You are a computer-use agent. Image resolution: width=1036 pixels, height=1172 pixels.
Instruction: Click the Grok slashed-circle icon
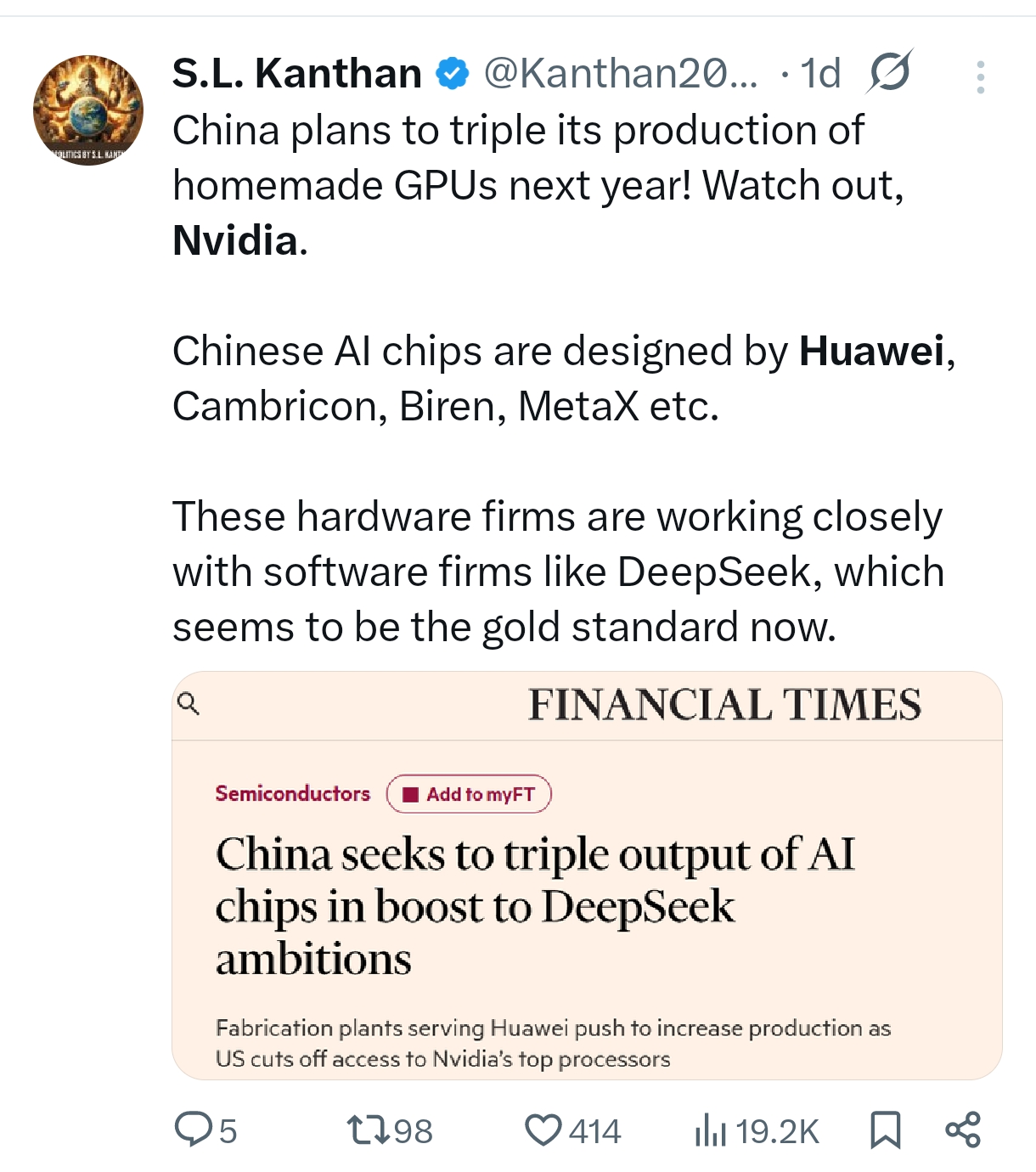889,72
